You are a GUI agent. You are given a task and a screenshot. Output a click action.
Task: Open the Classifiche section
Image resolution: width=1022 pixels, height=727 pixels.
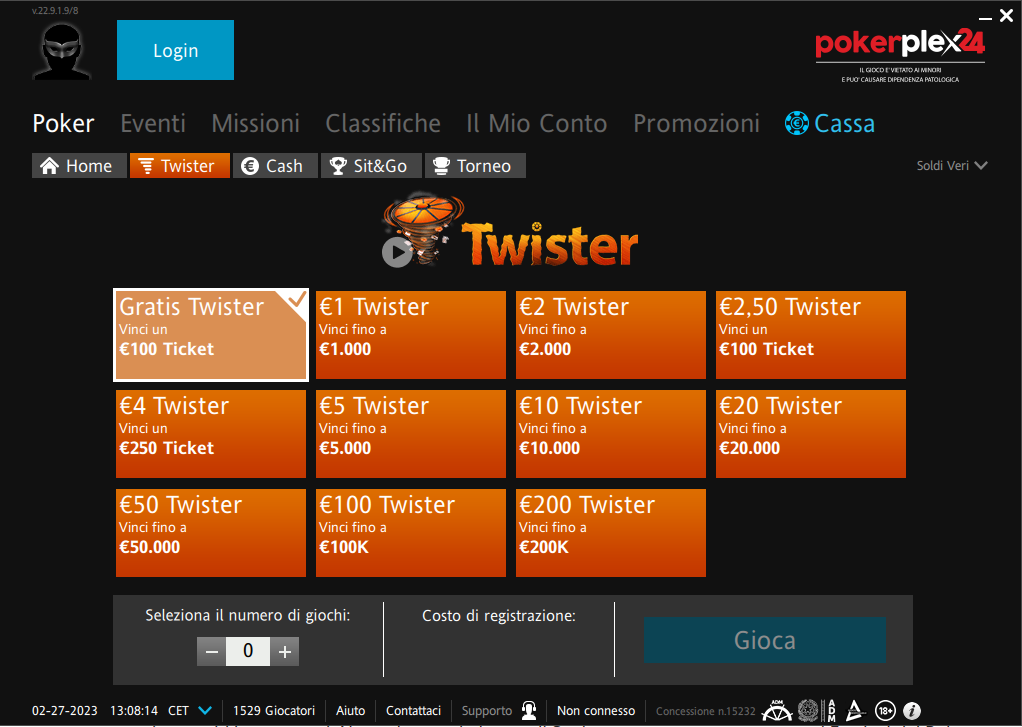(383, 123)
